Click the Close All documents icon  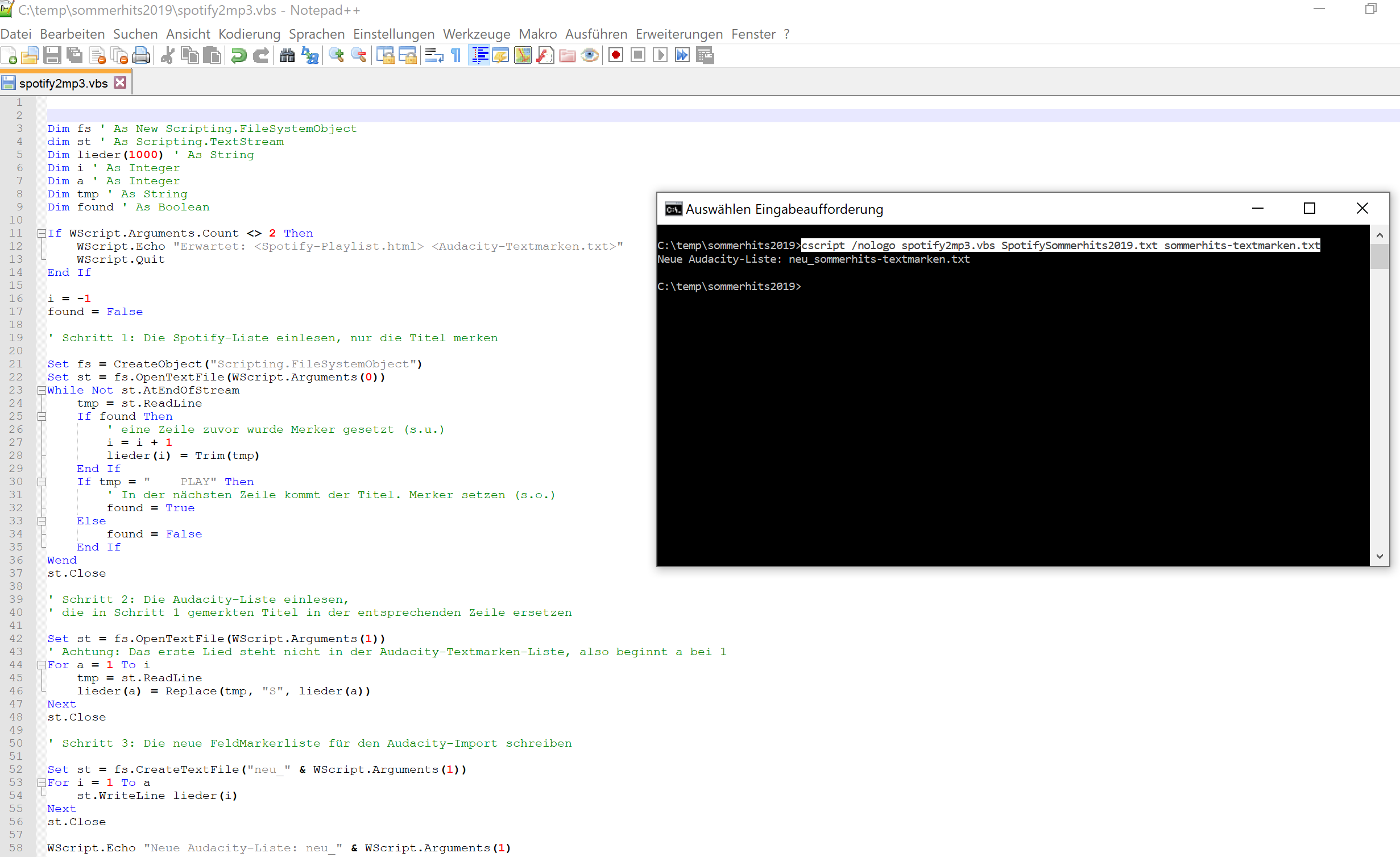click(x=119, y=55)
